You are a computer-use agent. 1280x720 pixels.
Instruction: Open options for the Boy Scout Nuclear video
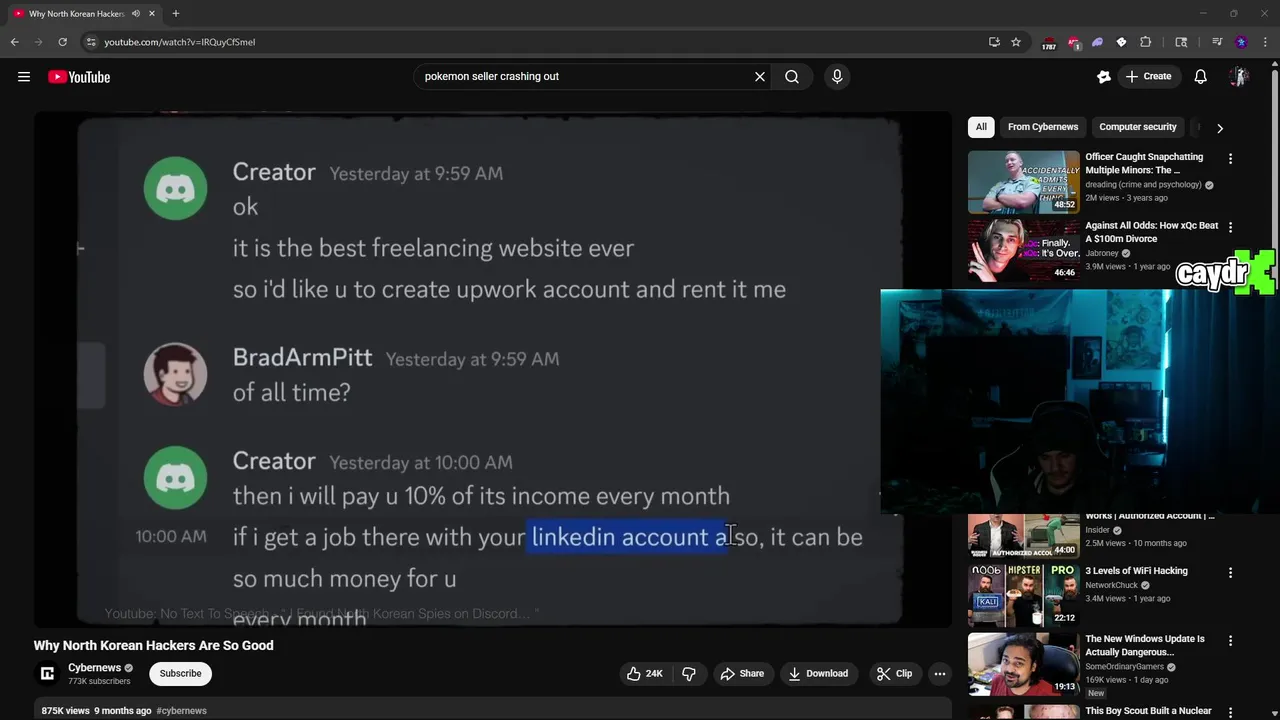coord(1230,713)
